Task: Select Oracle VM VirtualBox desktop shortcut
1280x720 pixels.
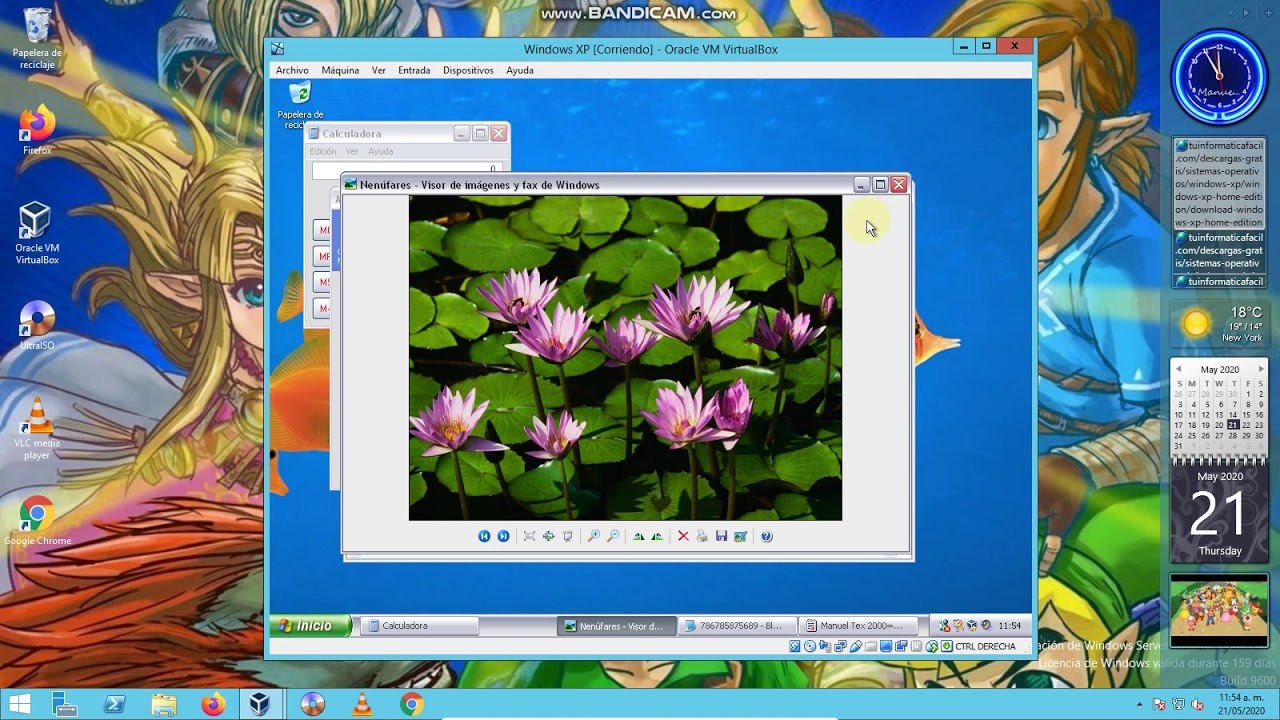Action: point(37,233)
